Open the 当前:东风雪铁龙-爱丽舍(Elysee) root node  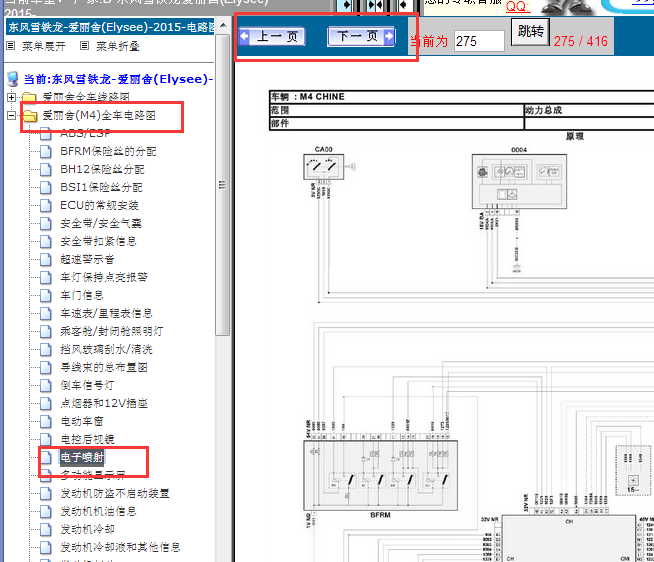point(118,79)
